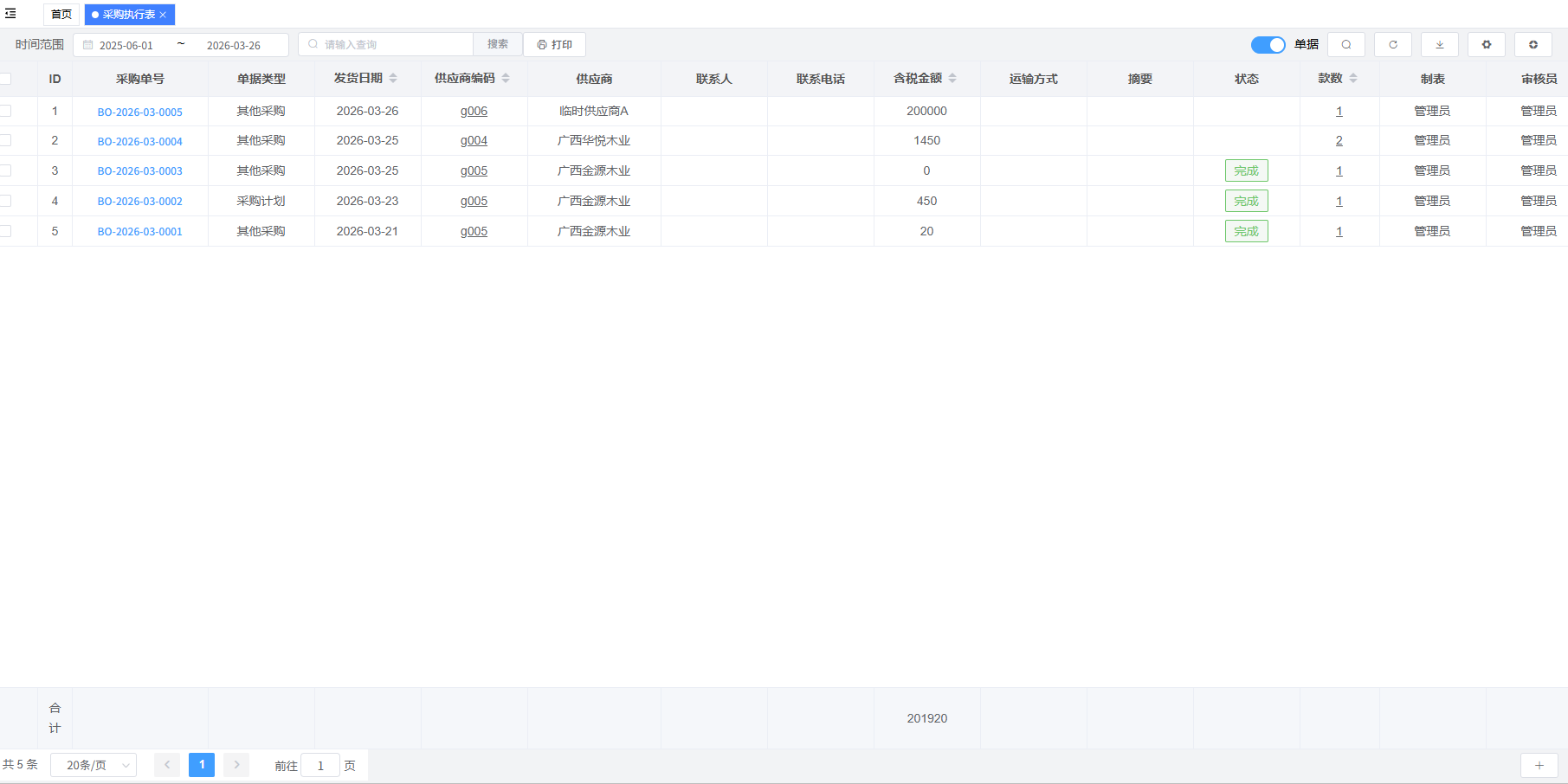This screenshot has width=1568, height=784.
Task: Sort by 发货日期 column arrows
Action: click(x=393, y=79)
